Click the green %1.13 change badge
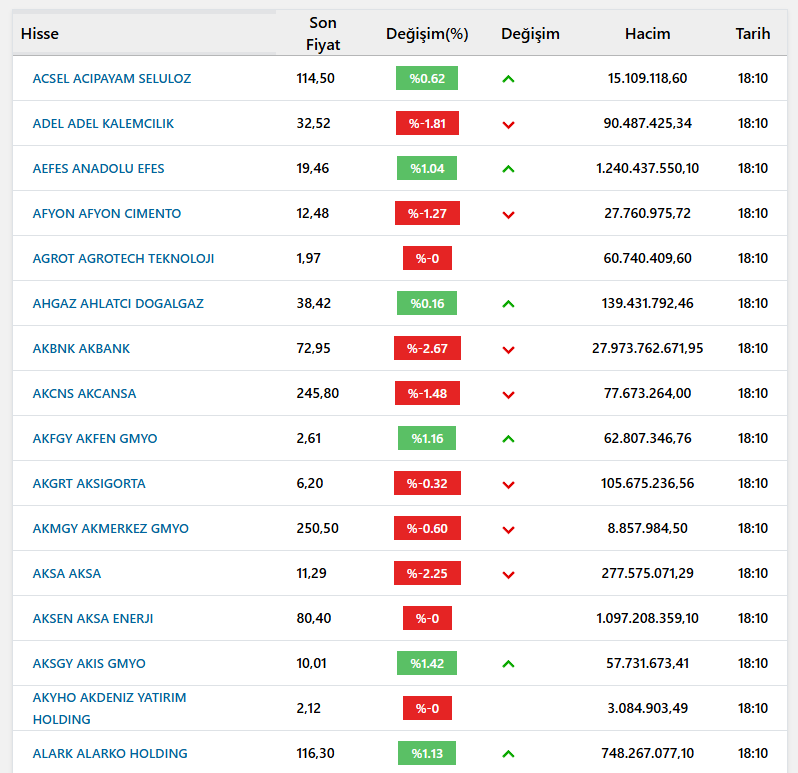798x773 pixels. pos(427,753)
